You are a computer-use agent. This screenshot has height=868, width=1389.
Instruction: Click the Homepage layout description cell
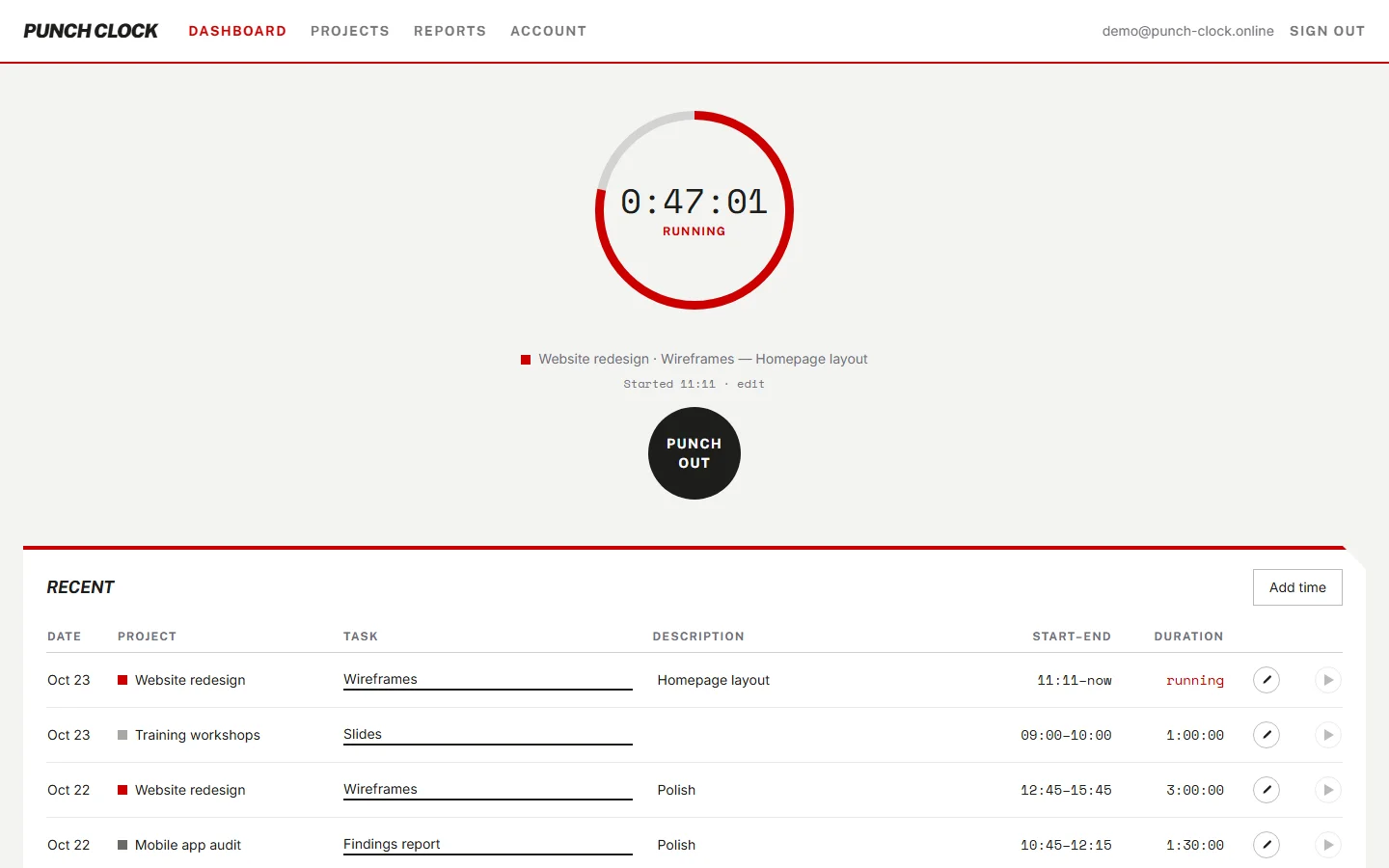point(714,680)
